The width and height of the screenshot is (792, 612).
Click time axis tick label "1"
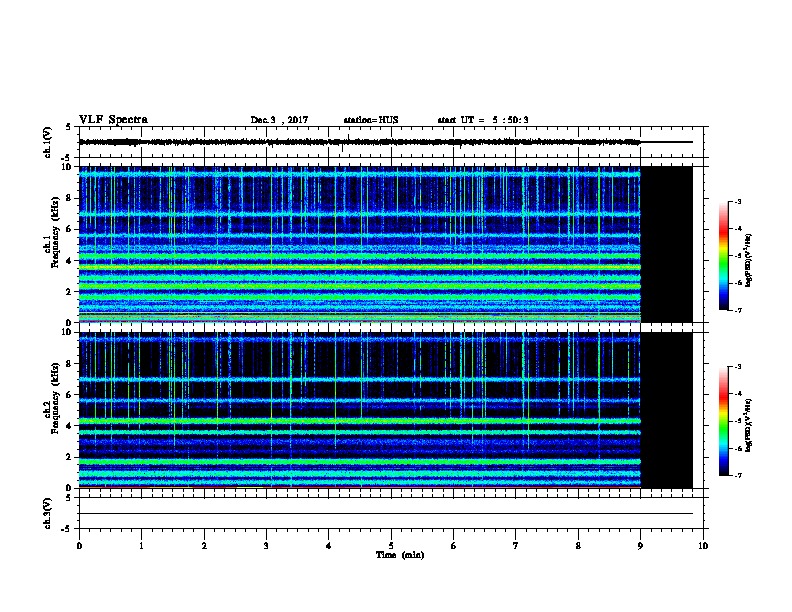141,546
